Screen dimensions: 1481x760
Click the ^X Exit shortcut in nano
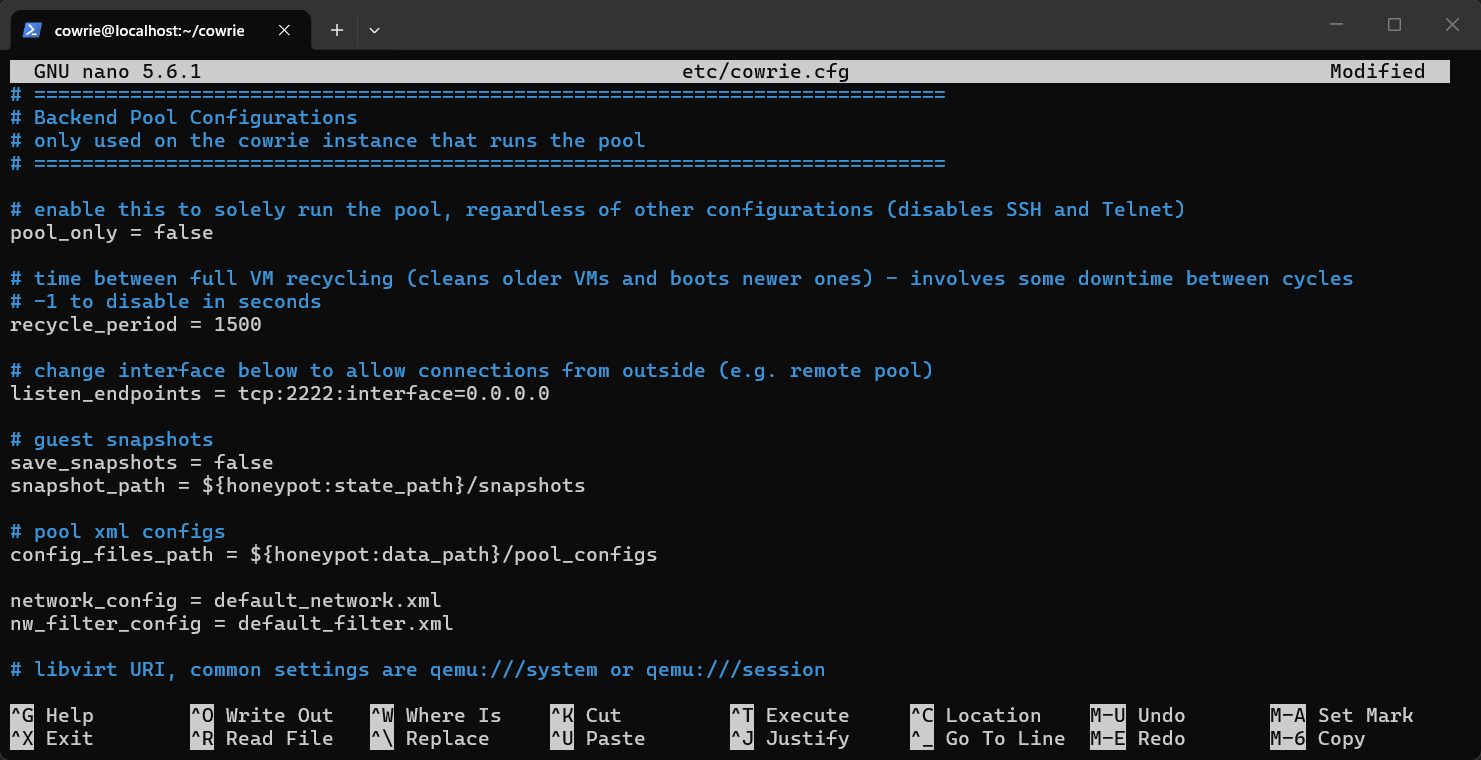52,739
